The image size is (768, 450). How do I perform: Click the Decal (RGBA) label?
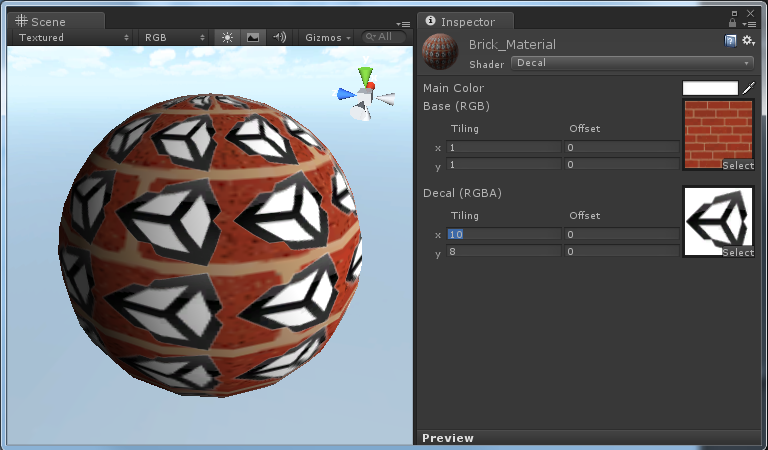click(462, 193)
